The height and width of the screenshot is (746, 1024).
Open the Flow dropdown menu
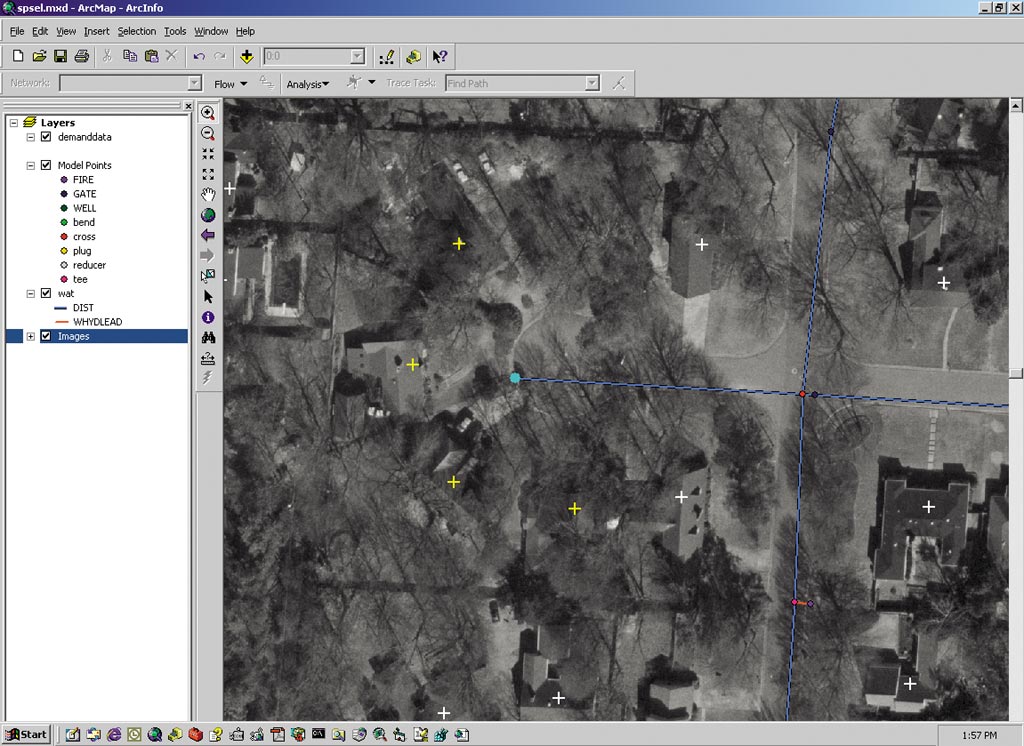click(230, 84)
